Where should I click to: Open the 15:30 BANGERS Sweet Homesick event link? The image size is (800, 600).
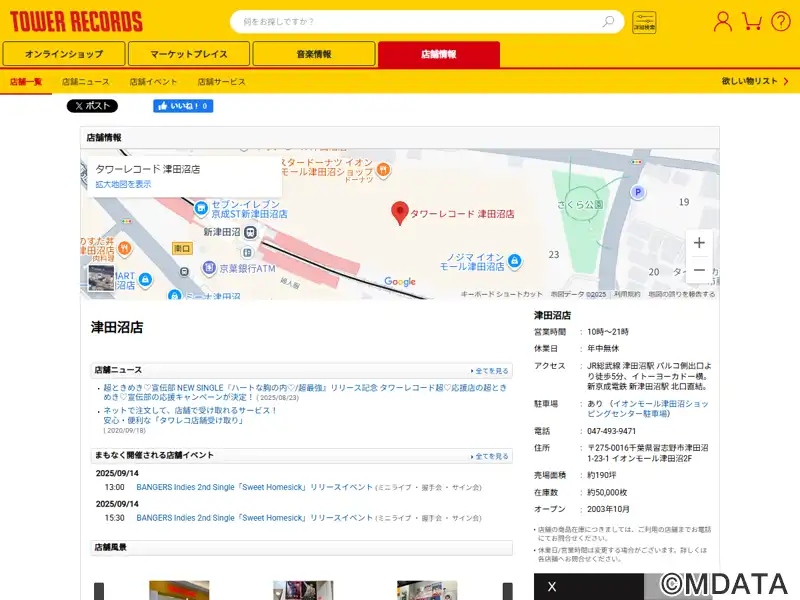(255, 518)
